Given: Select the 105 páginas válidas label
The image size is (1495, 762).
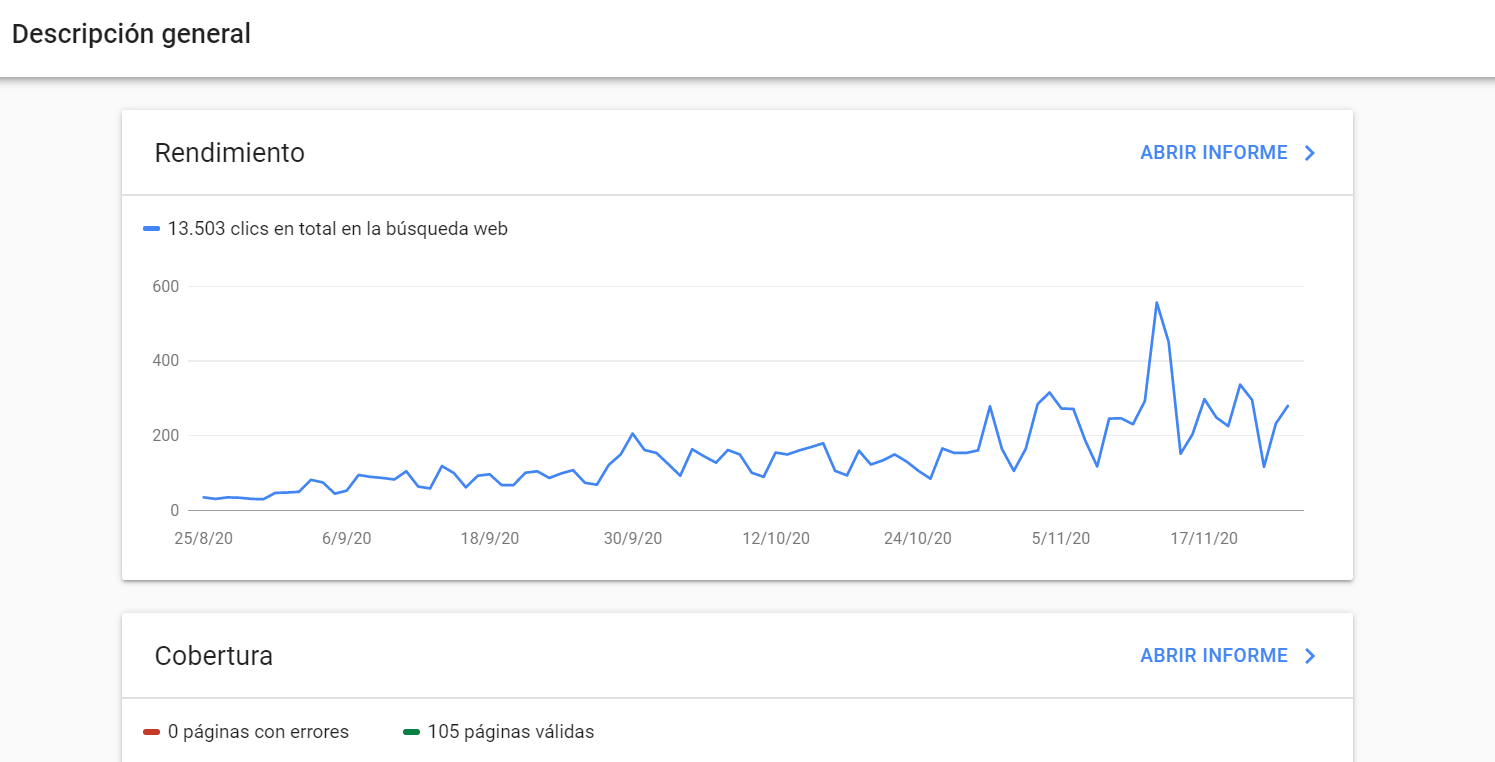Looking at the screenshot, I should click(511, 732).
